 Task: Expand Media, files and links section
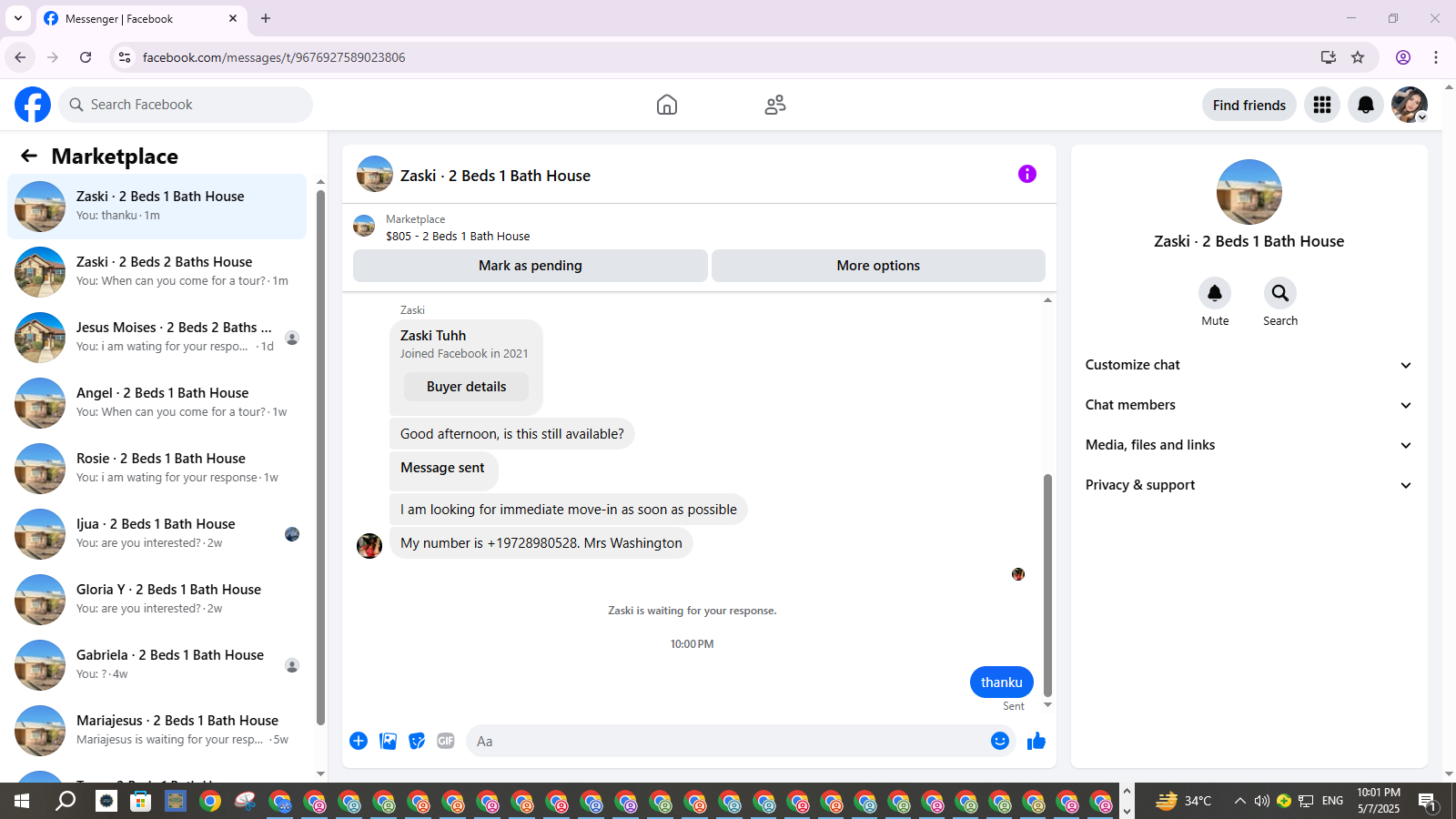tap(1249, 445)
